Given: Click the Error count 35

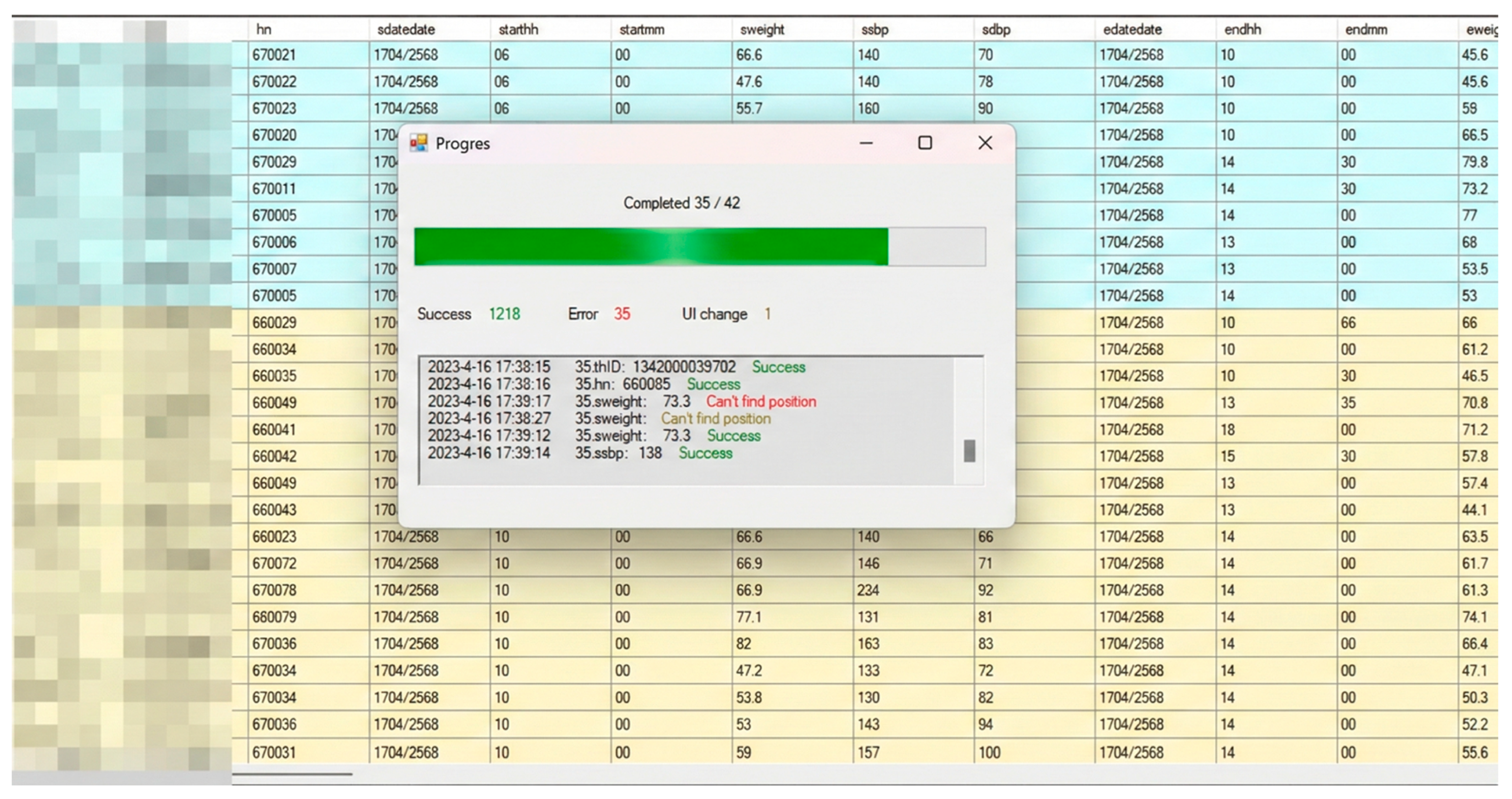Looking at the screenshot, I should click(622, 314).
